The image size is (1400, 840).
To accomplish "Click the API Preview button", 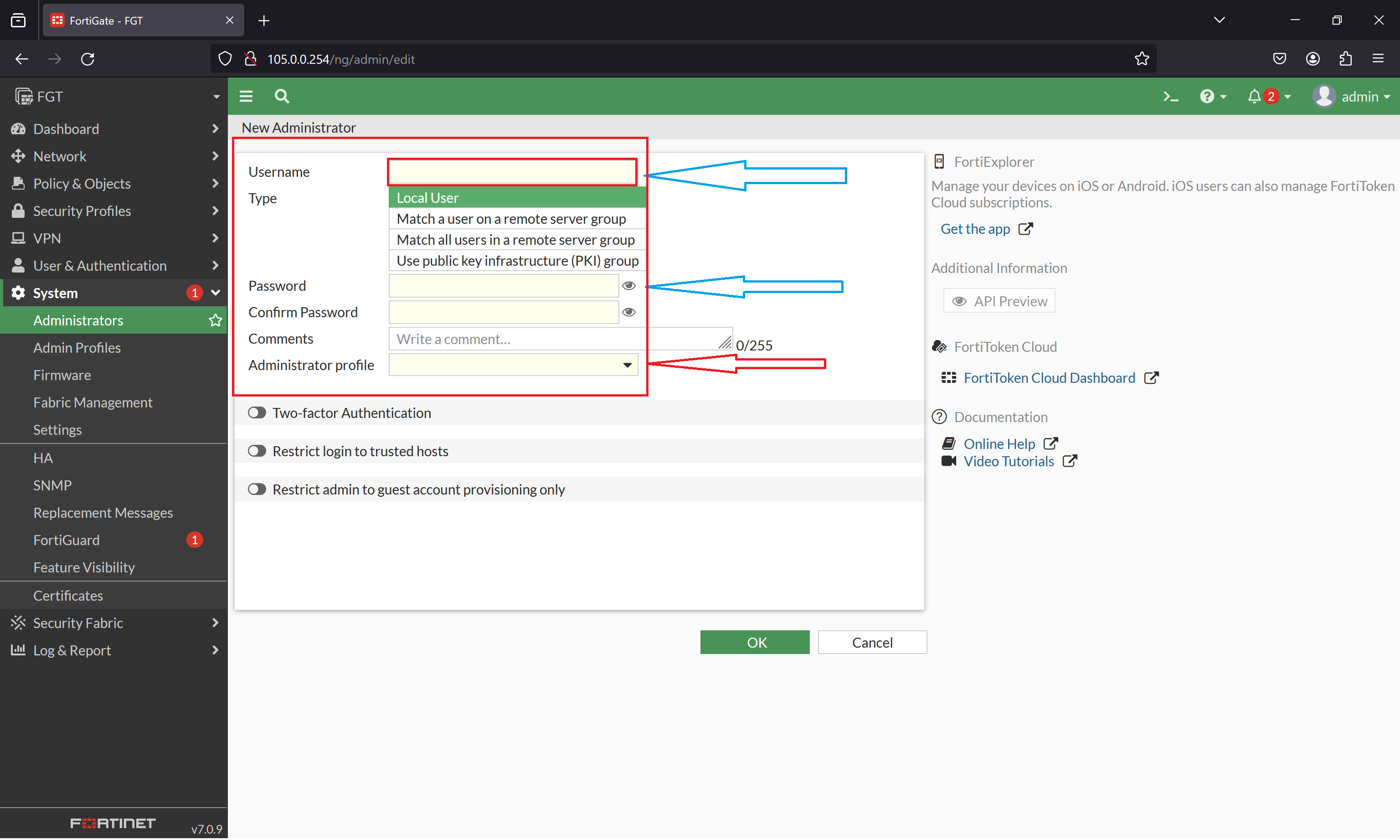I will [x=999, y=300].
